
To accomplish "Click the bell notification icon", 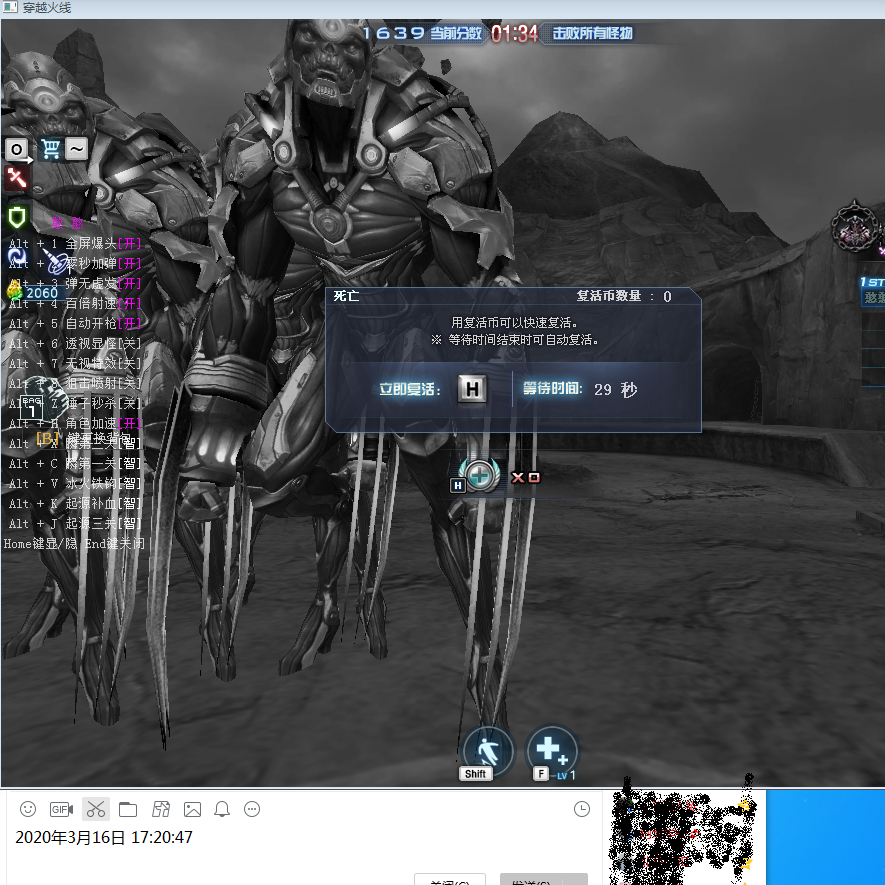I will [222, 809].
